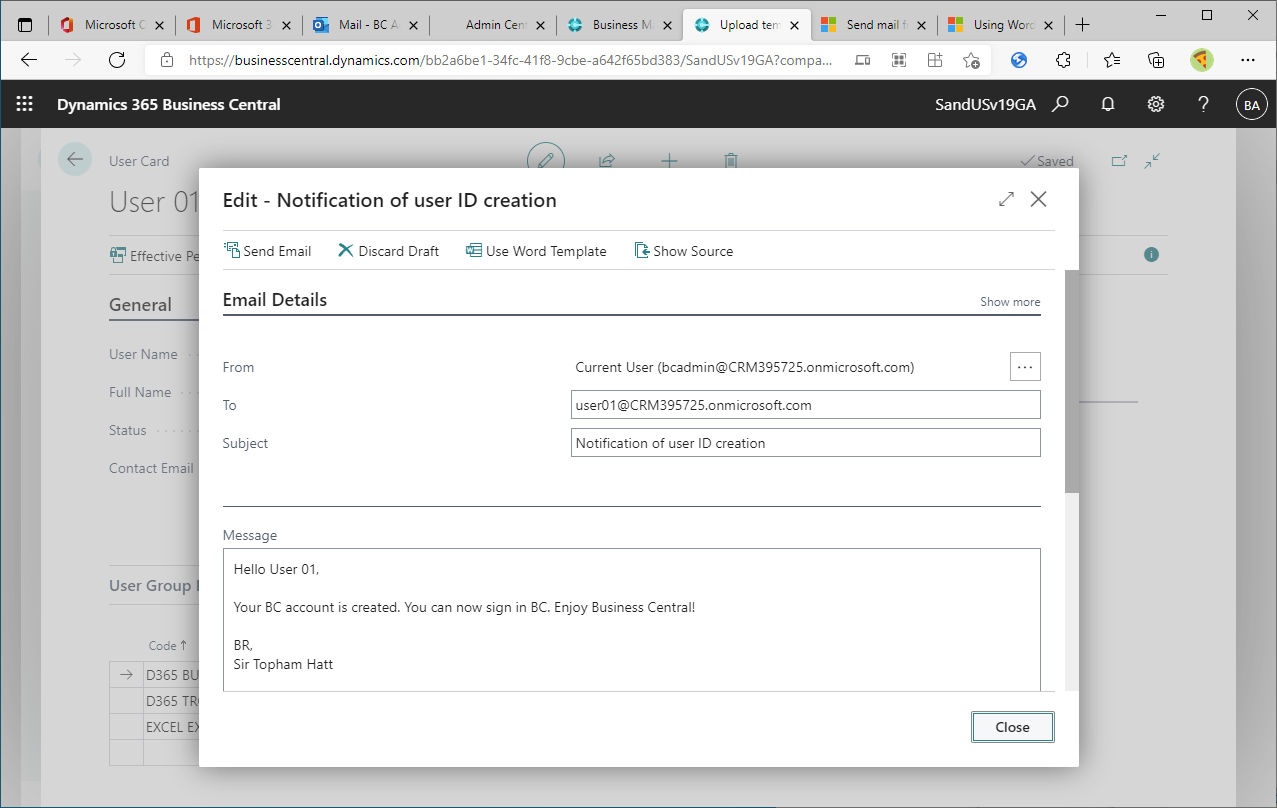Discard Draft of the notification email
The height and width of the screenshot is (808, 1277).
tap(388, 251)
